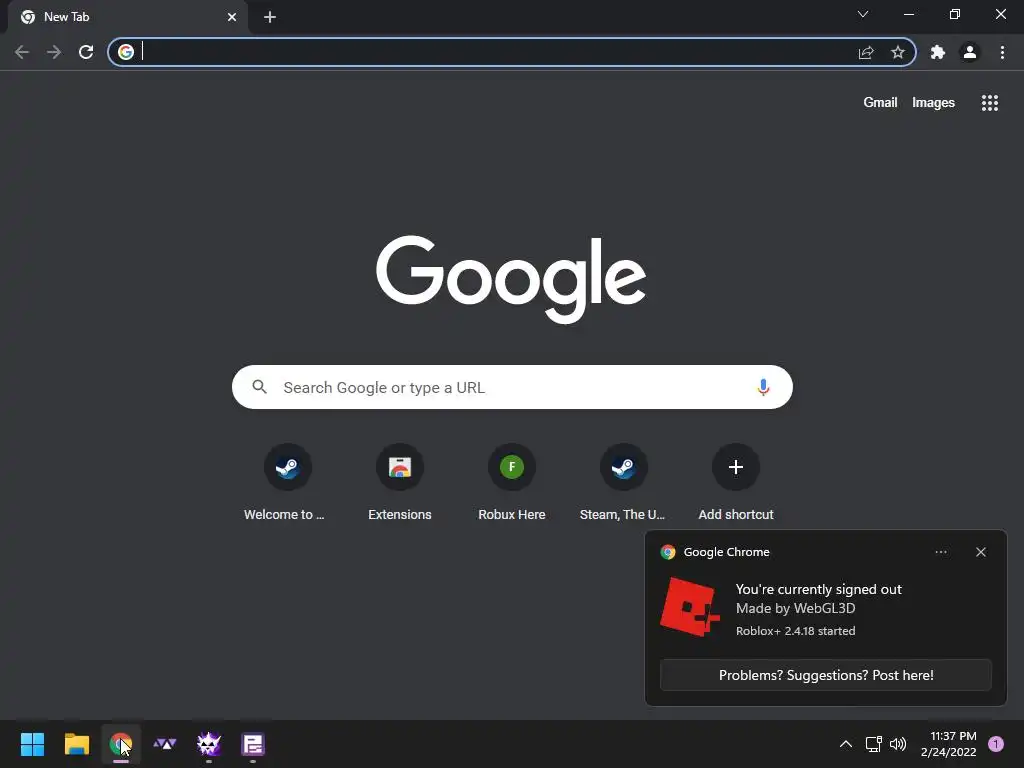Viewport: 1024px width, 768px height.
Task: Open network settings from the tray icon
Action: tap(873, 744)
